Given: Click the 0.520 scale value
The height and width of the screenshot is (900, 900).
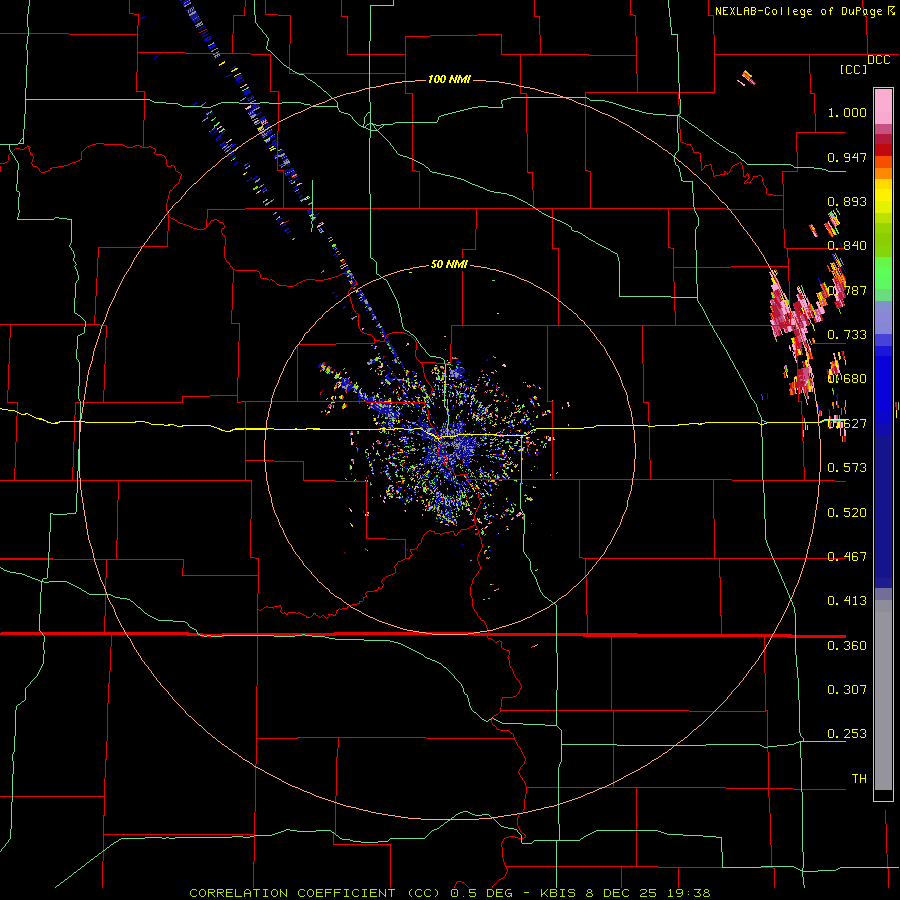Looking at the screenshot, I should tap(847, 513).
